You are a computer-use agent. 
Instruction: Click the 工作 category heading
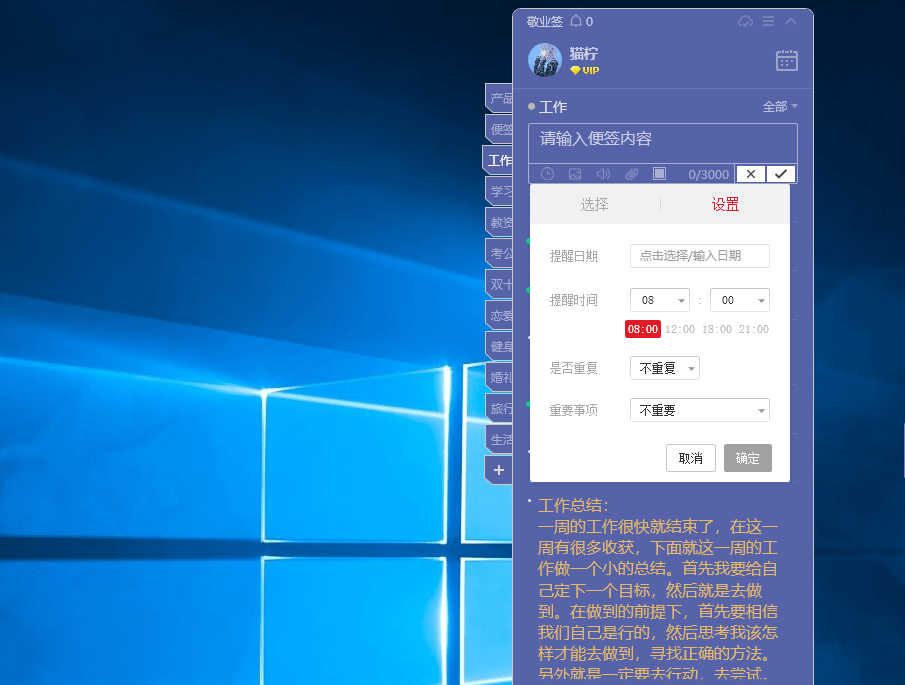coord(552,107)
